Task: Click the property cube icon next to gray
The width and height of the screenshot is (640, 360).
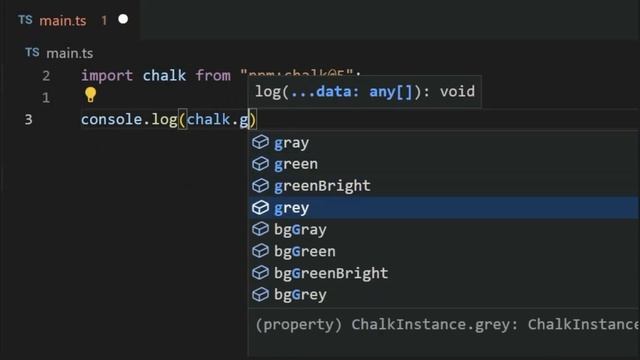Action: point(260,142)
